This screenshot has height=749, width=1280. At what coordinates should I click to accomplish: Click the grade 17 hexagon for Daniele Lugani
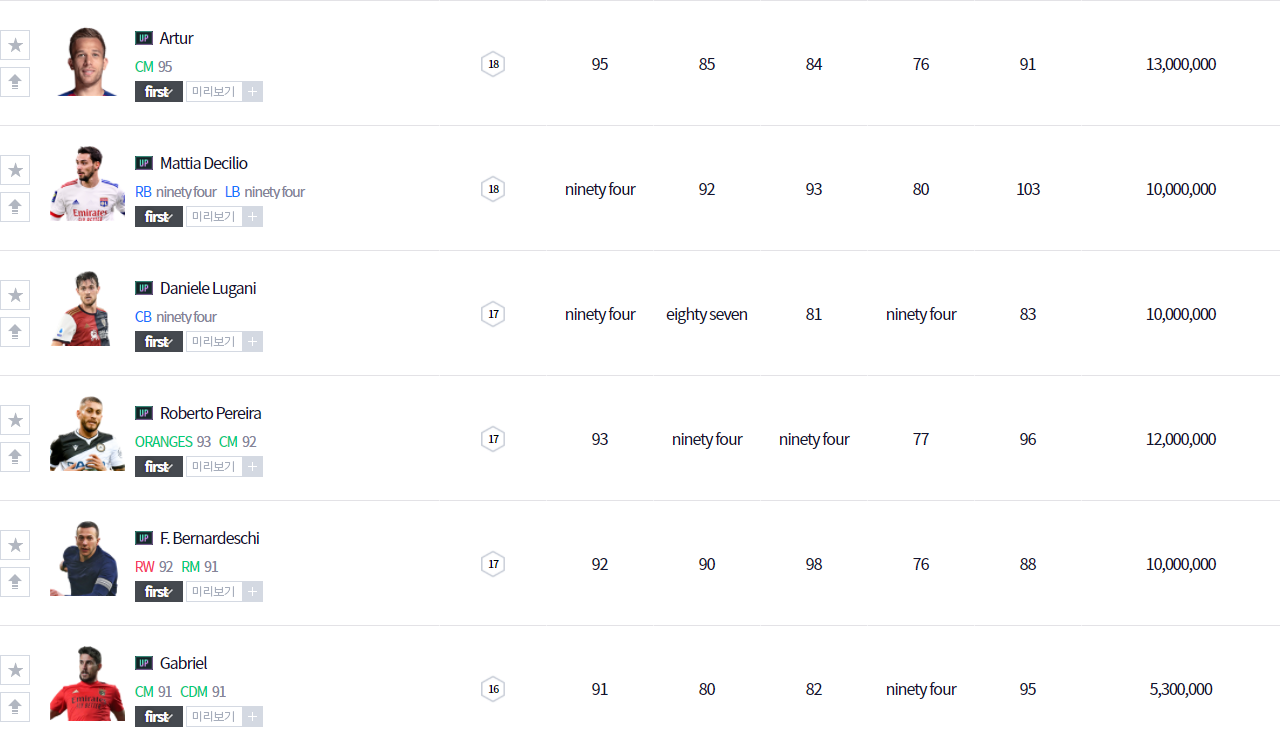coord(493,314)
